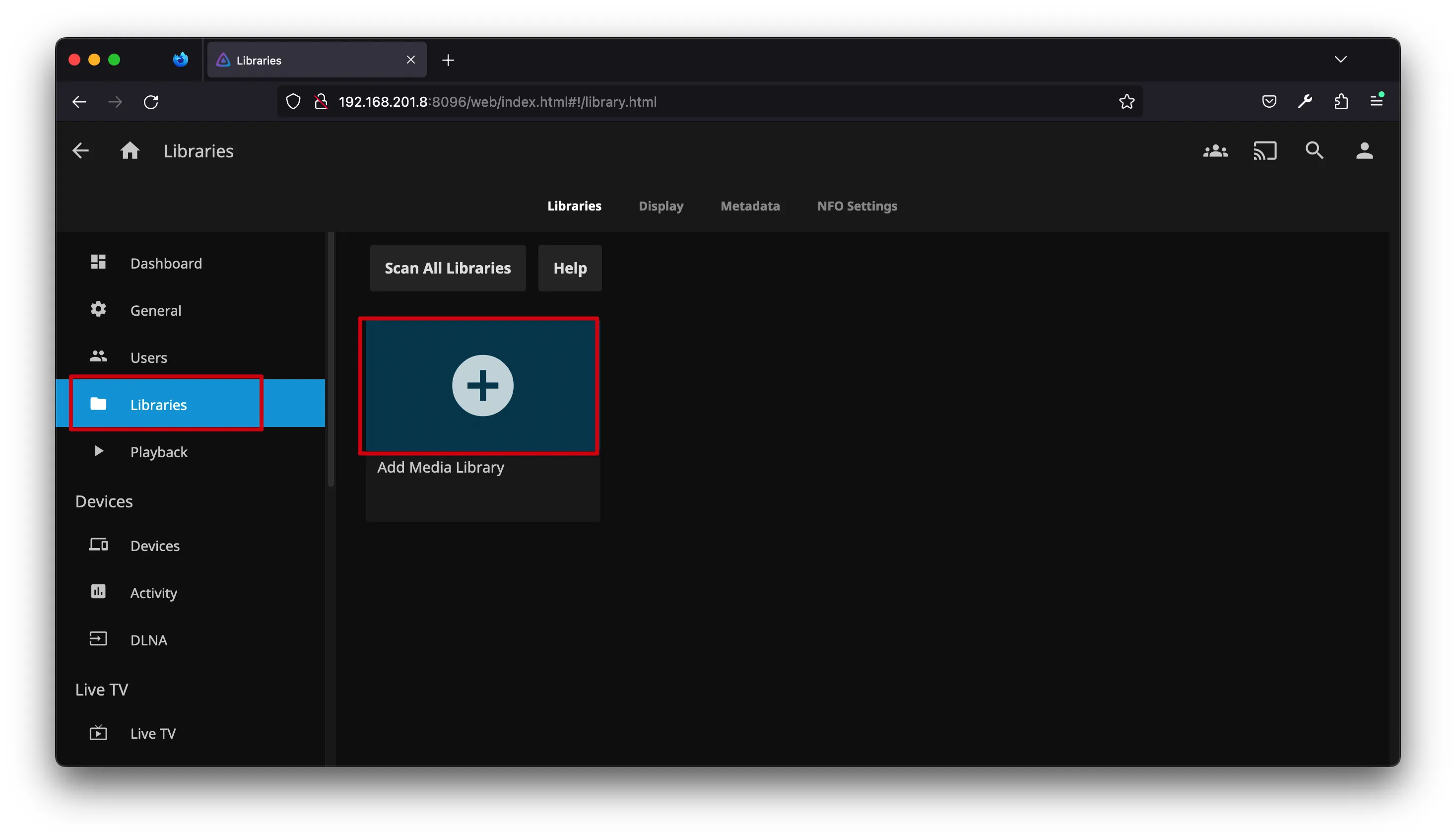Open the browser extensions puzzle icon
The width and height of the screenshot is (1456, 840).
click(1341, 102)
